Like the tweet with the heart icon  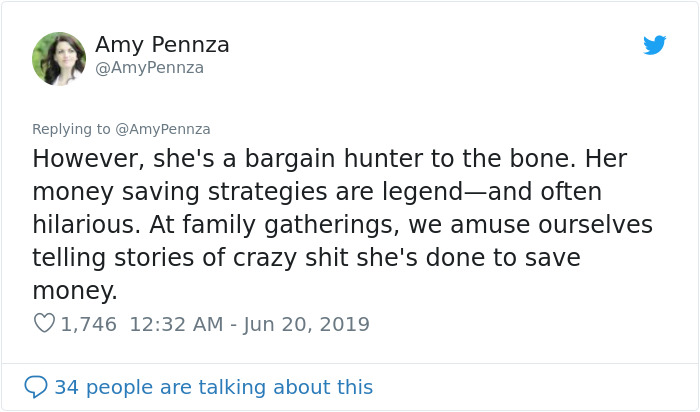(44, 324)
